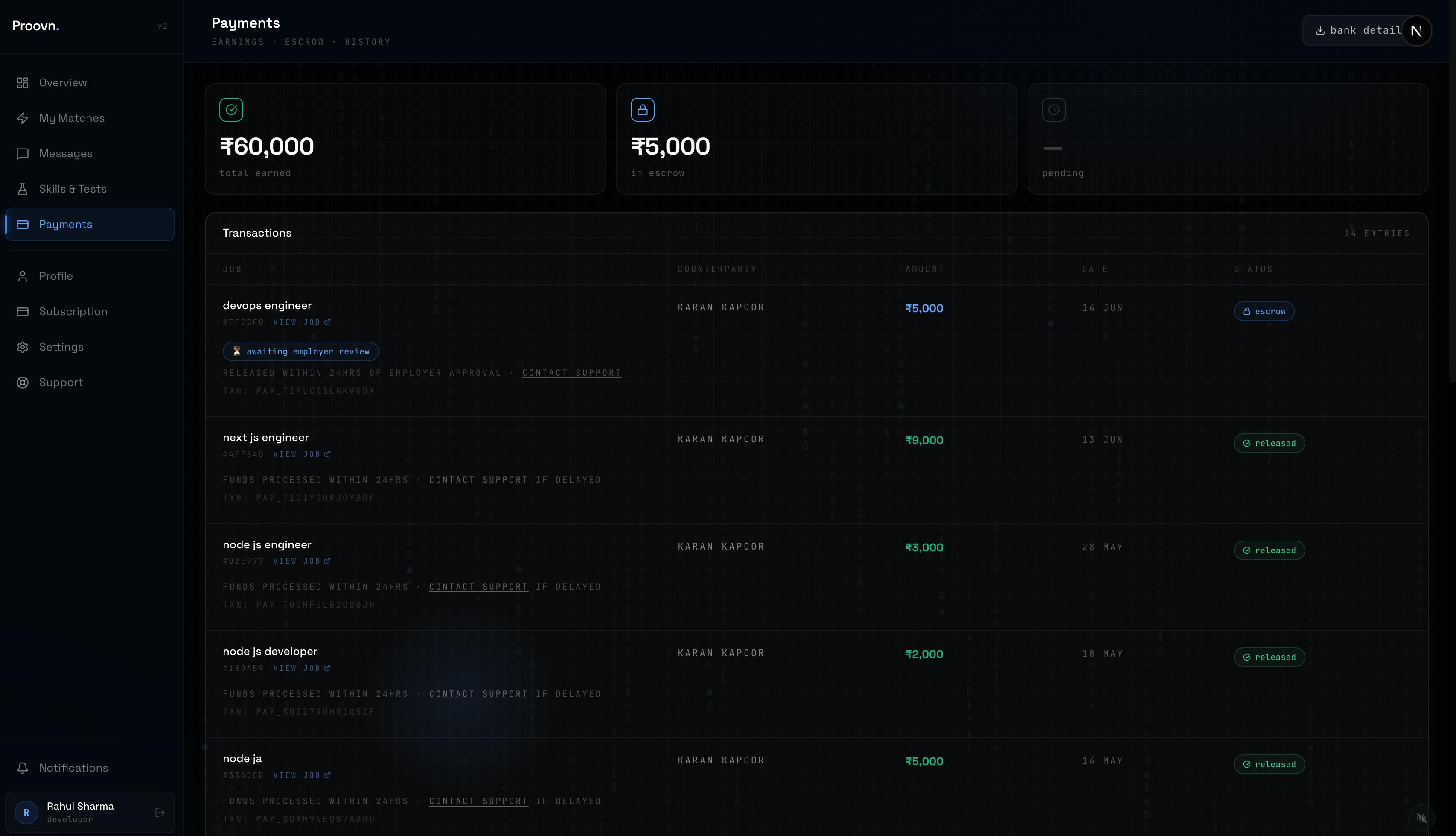
Task: Click Contact Support under devops engineer transaction
Action: pyautogui.click(x=572, y=373)
